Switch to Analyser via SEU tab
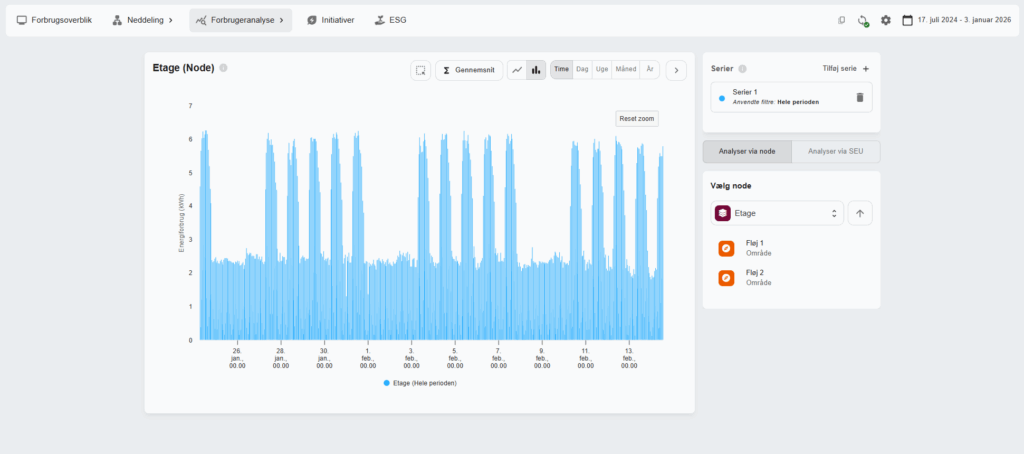The width and height of the screenshot is (1024, 454). [x=835, y=151]
